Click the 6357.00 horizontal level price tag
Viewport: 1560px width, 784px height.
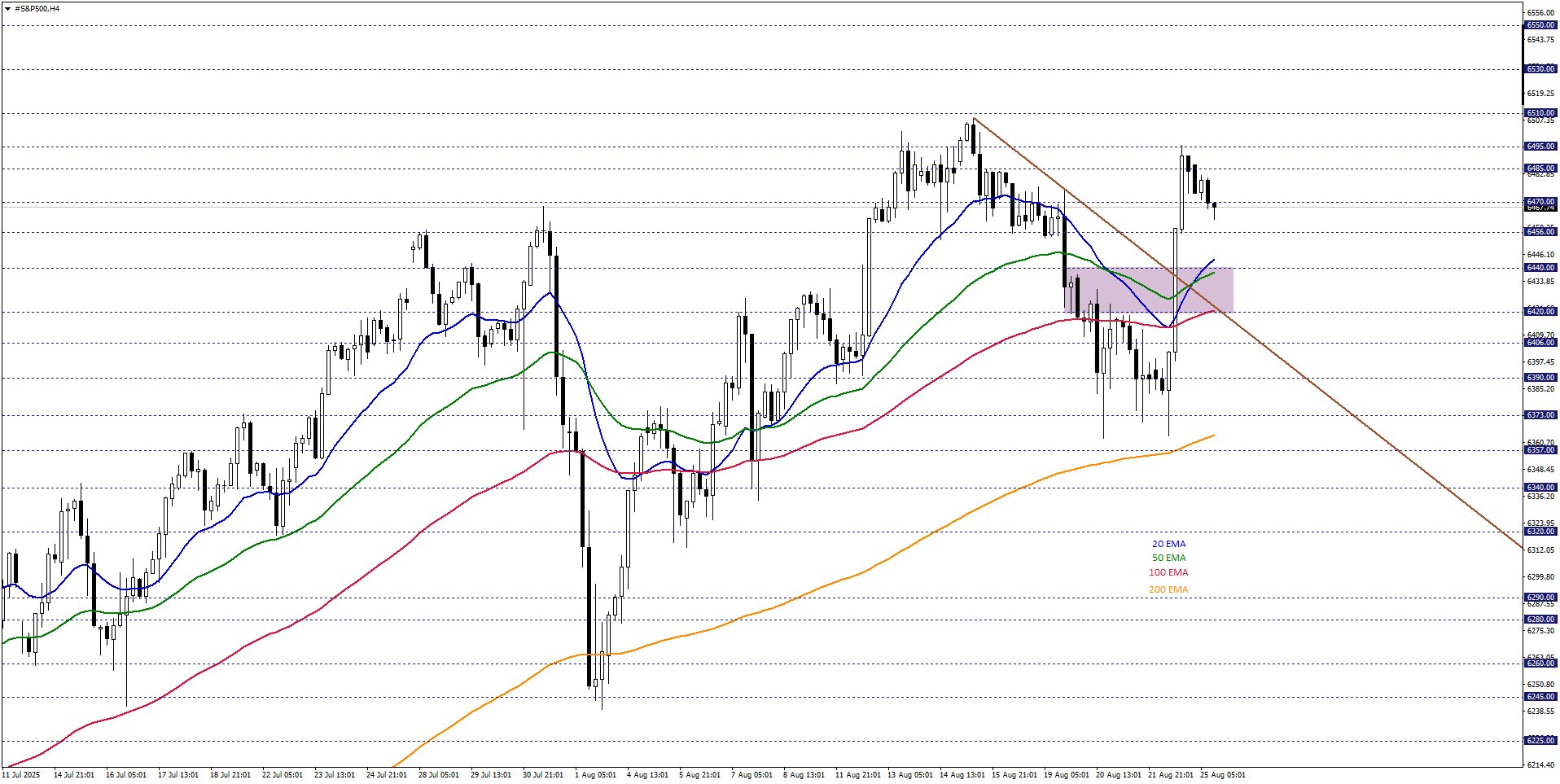1540,450
